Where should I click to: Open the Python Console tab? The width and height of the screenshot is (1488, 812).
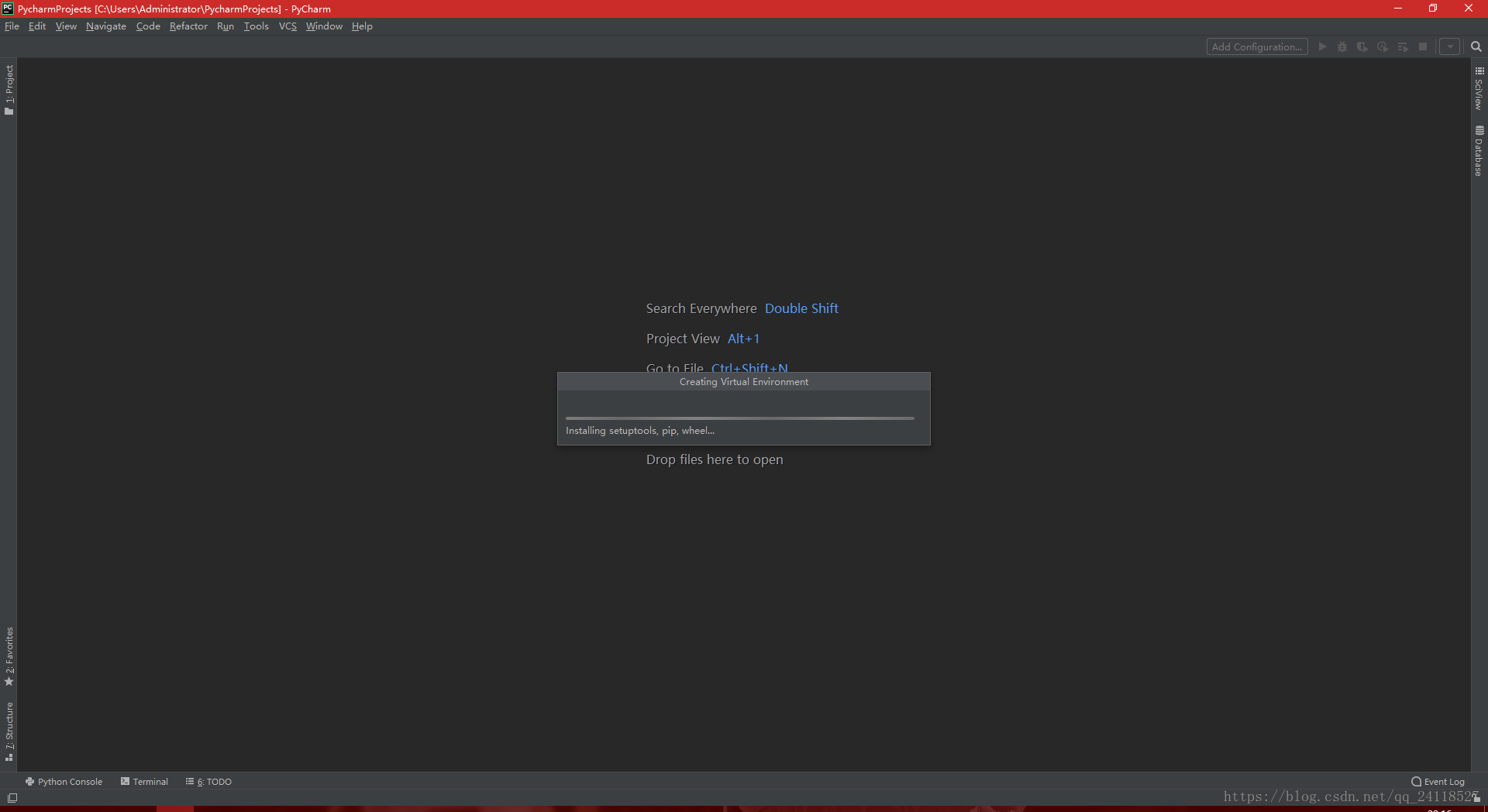64,782
